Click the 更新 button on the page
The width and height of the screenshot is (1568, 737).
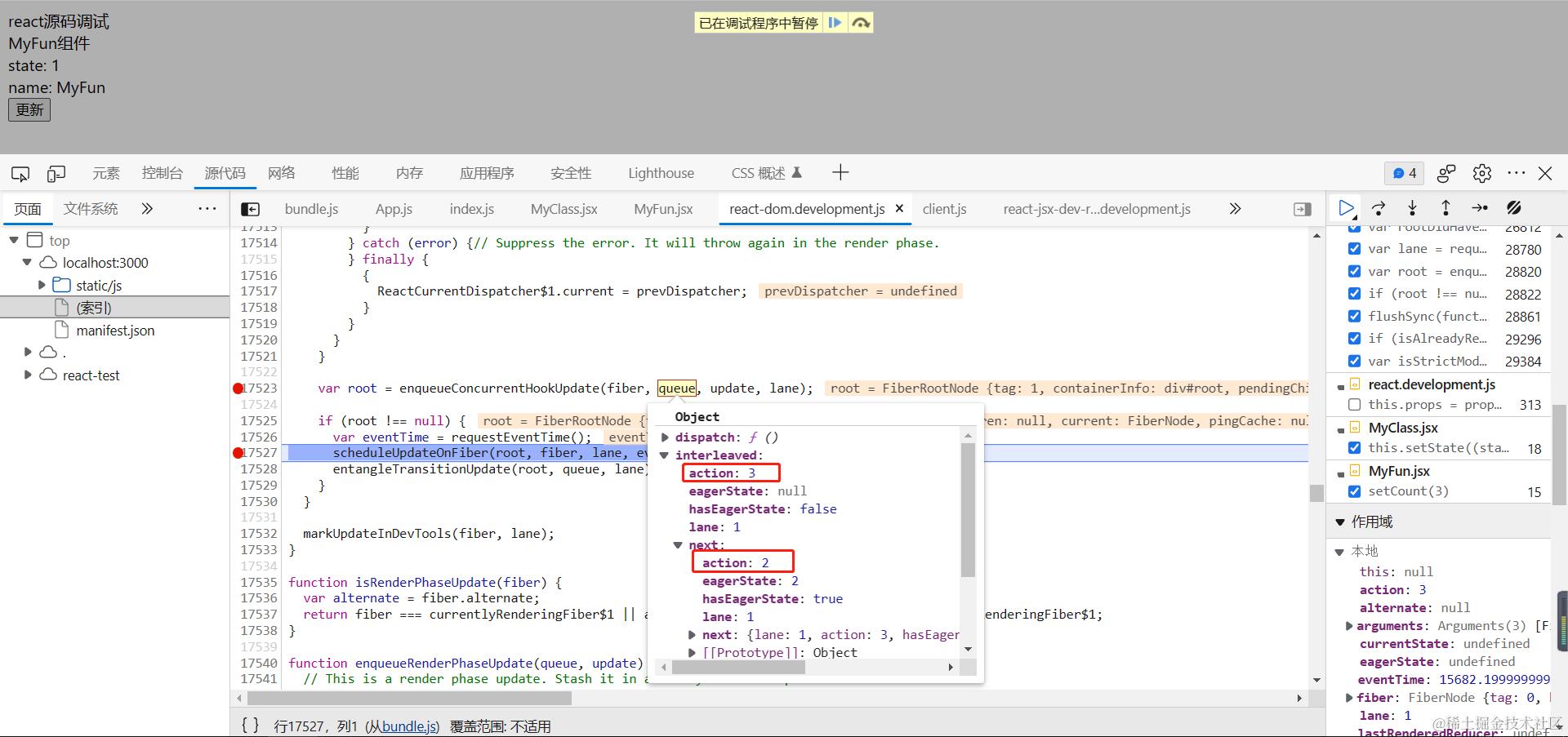[x=29, y=109]
